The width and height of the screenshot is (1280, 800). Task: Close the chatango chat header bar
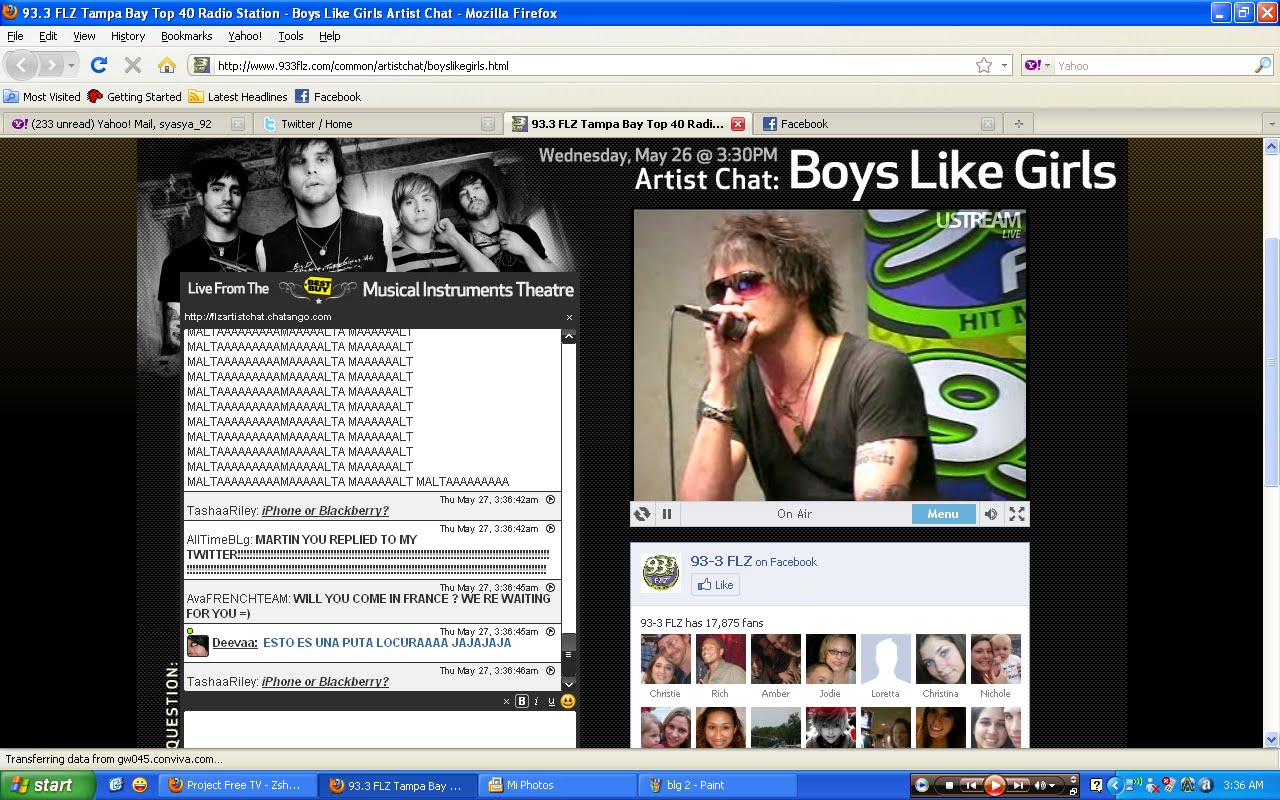coord(569,317)
